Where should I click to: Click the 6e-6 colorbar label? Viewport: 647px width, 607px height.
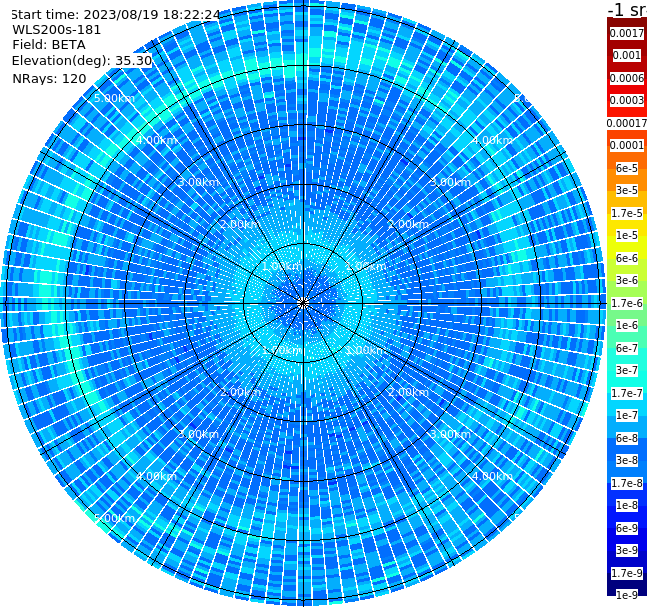[627, 258]
